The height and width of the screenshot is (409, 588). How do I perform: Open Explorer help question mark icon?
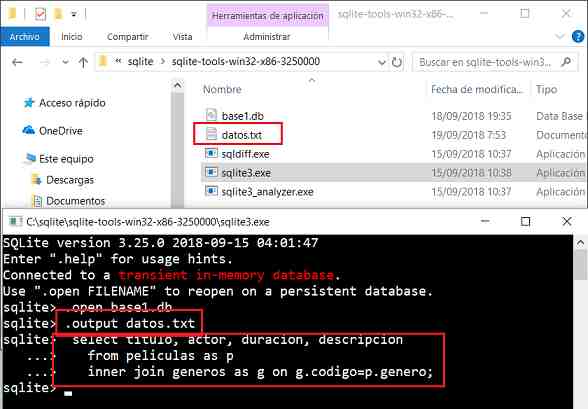click(x=578, y=37)
